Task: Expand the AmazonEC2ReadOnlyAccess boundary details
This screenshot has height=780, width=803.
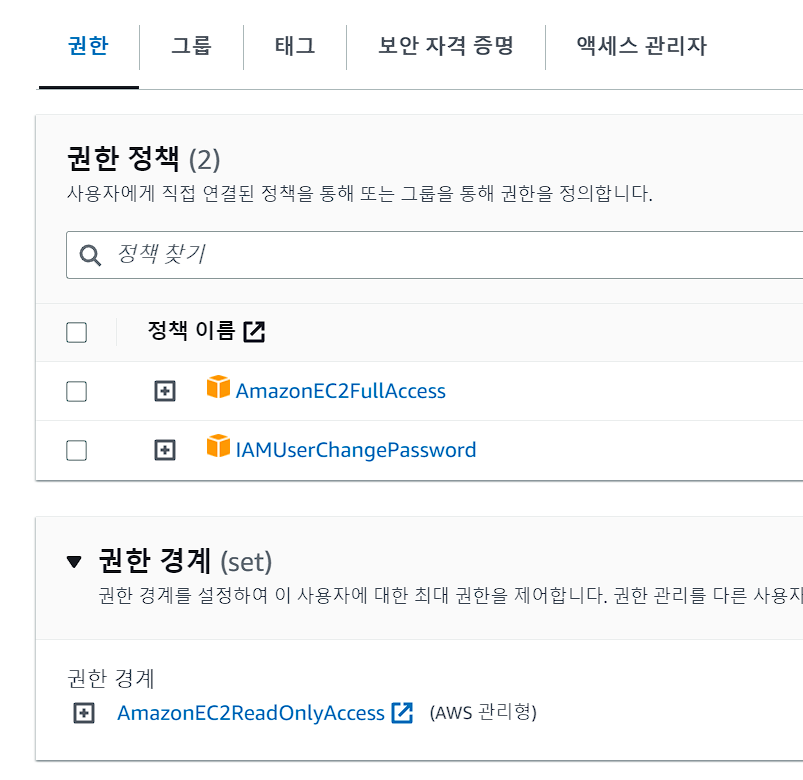Action: (84, 713)
